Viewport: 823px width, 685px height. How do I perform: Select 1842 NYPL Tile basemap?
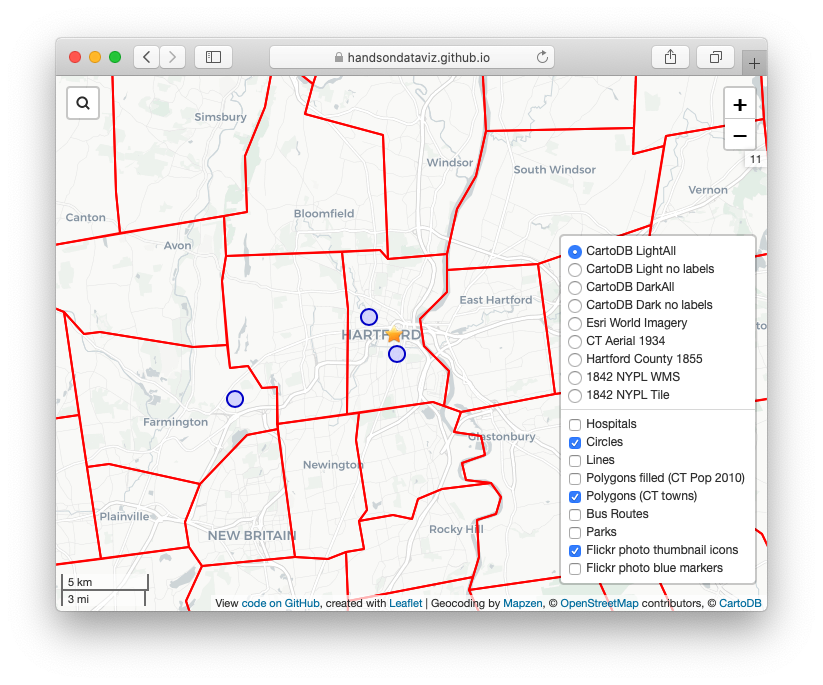click(x=575, y=395)
